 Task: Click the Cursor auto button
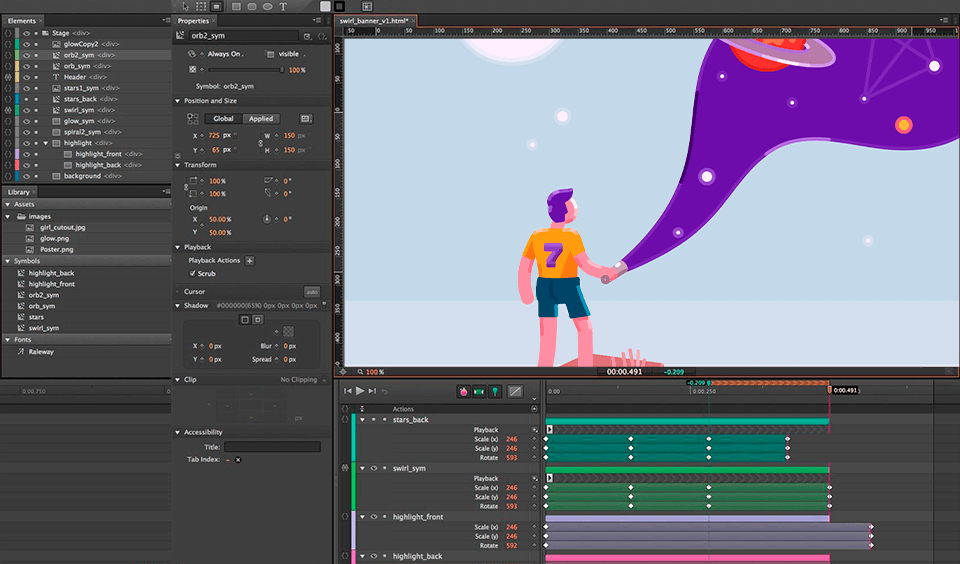(x=312, y=292)
